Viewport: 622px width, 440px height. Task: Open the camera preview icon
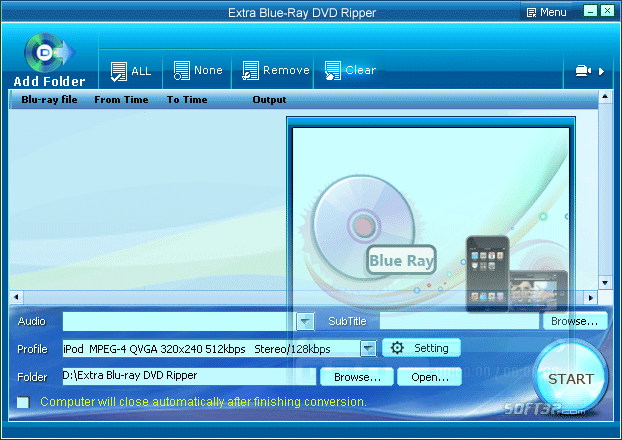click(x=583, y=71)
